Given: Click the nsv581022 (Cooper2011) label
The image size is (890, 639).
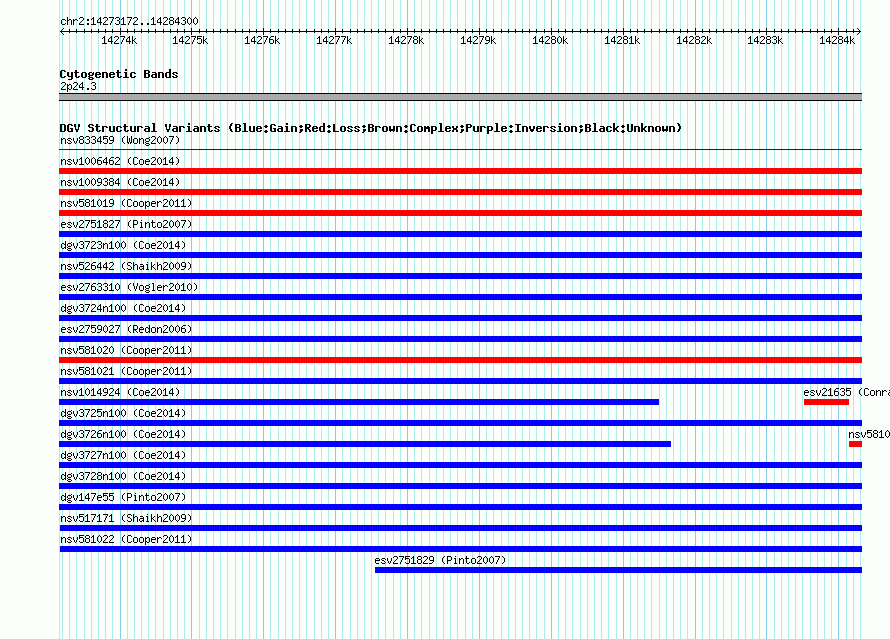Looking at the screenshot, I should (x=126, y=539).
